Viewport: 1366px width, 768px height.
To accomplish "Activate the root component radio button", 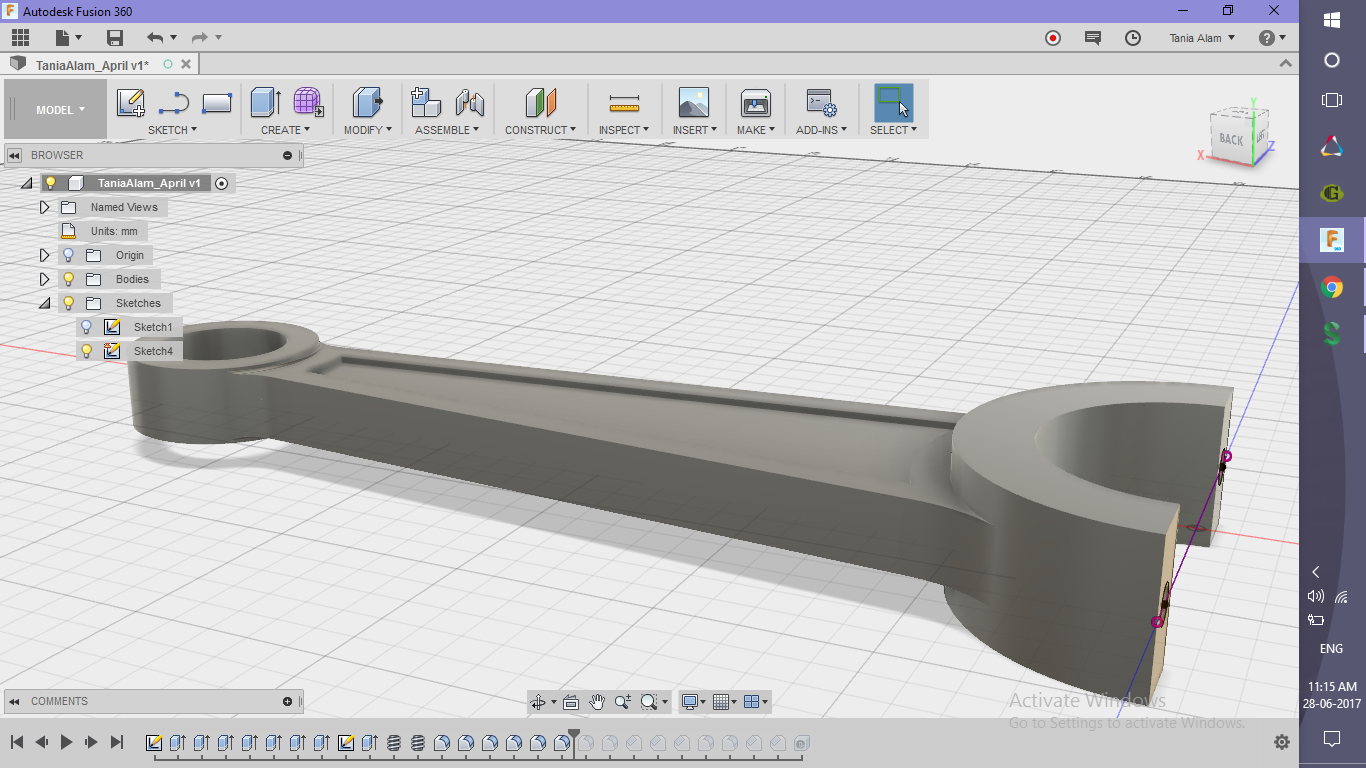I will coord(222,183).
